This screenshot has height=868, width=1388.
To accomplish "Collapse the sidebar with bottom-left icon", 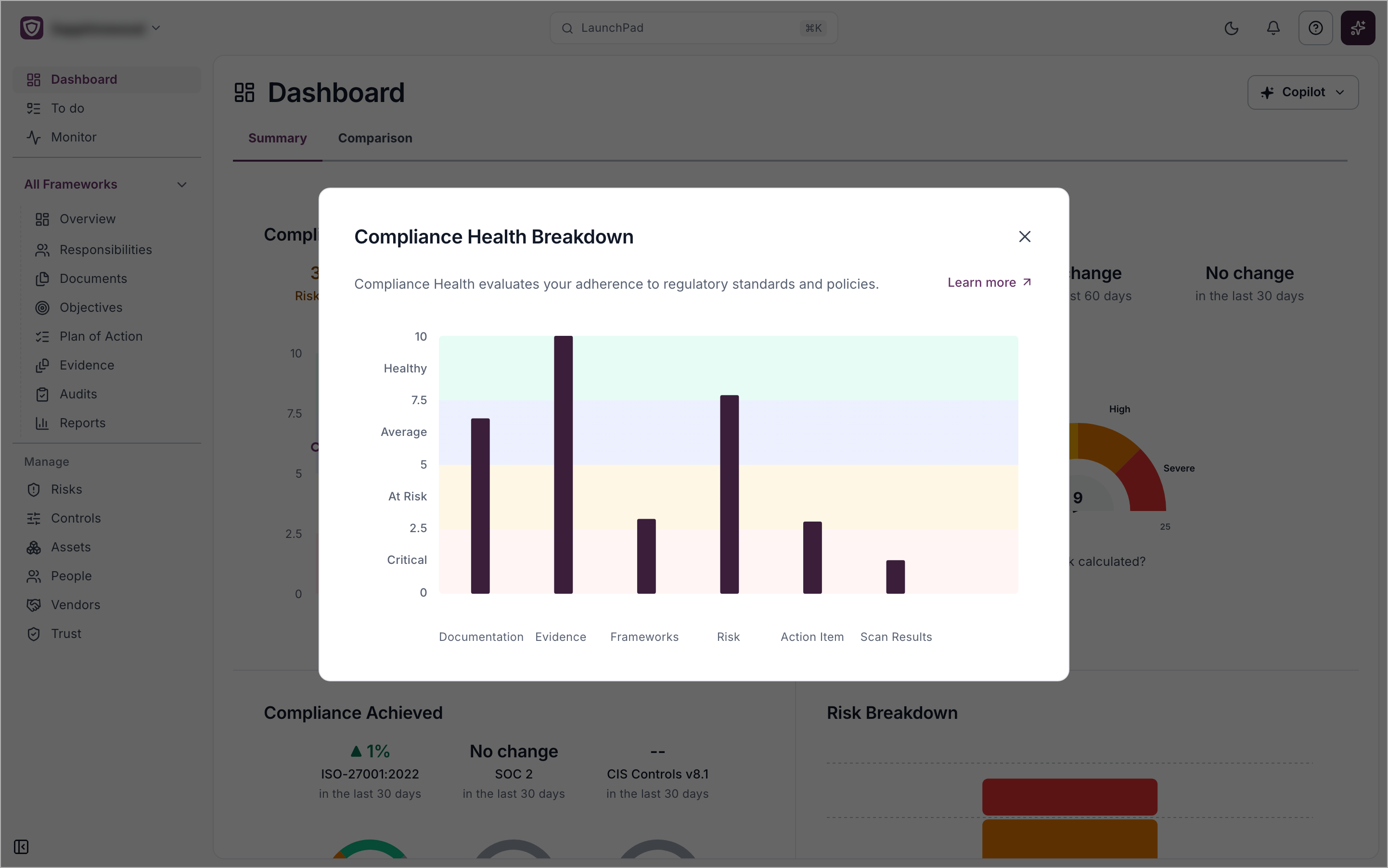I will pyautogui.click(x=21, y=847).
